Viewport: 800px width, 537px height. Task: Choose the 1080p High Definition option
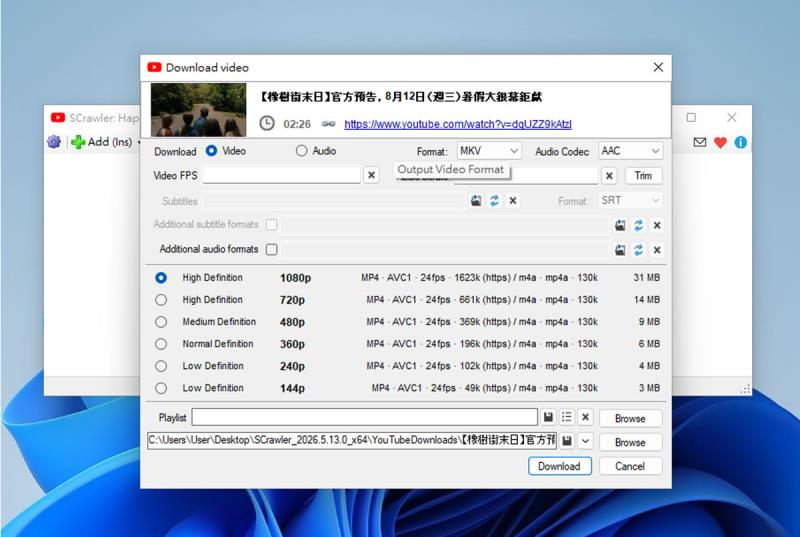[161, 278]
